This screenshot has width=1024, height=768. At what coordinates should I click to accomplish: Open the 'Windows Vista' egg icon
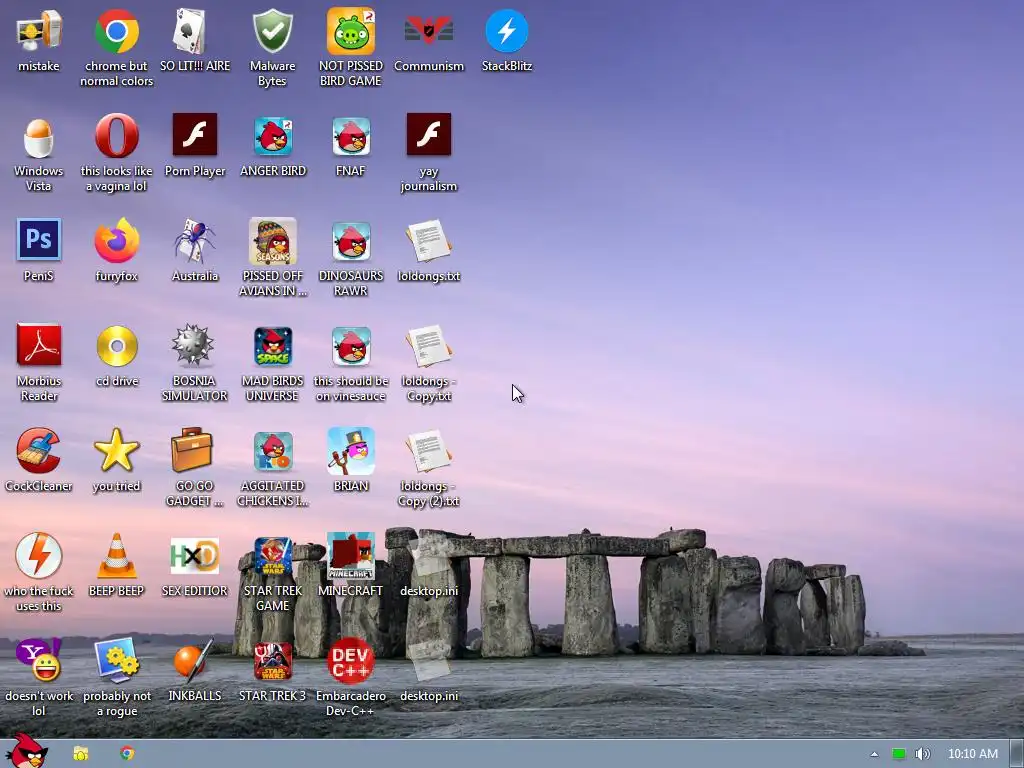(x=39, y=153)
